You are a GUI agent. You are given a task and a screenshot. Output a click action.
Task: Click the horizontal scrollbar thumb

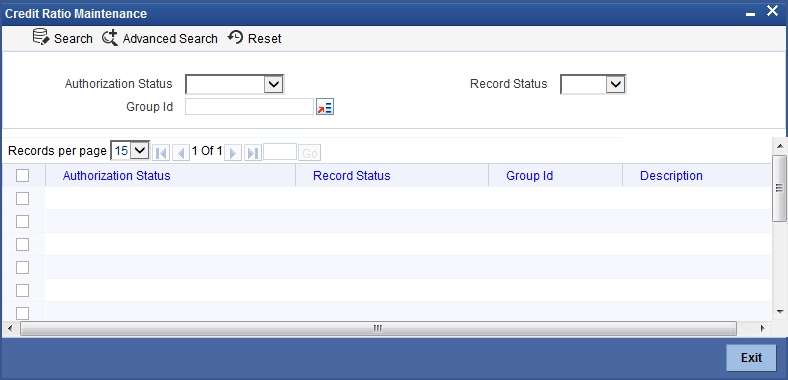click(378, 329)
